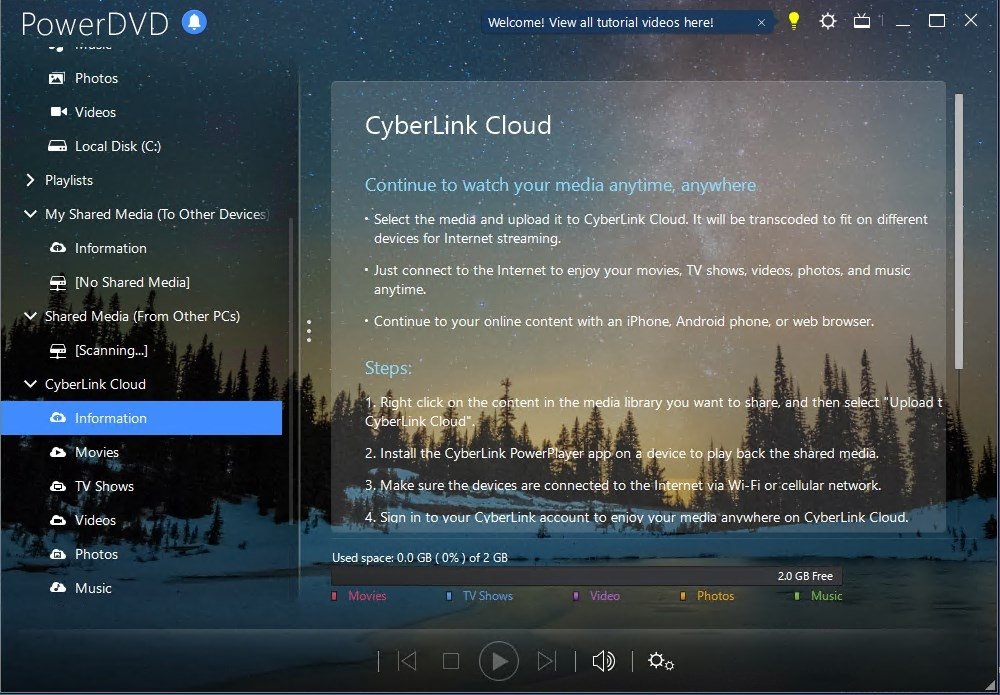This screenshot has height=695, width=1000.
Task: Expand the Playlists section
Action: [30, 180]
